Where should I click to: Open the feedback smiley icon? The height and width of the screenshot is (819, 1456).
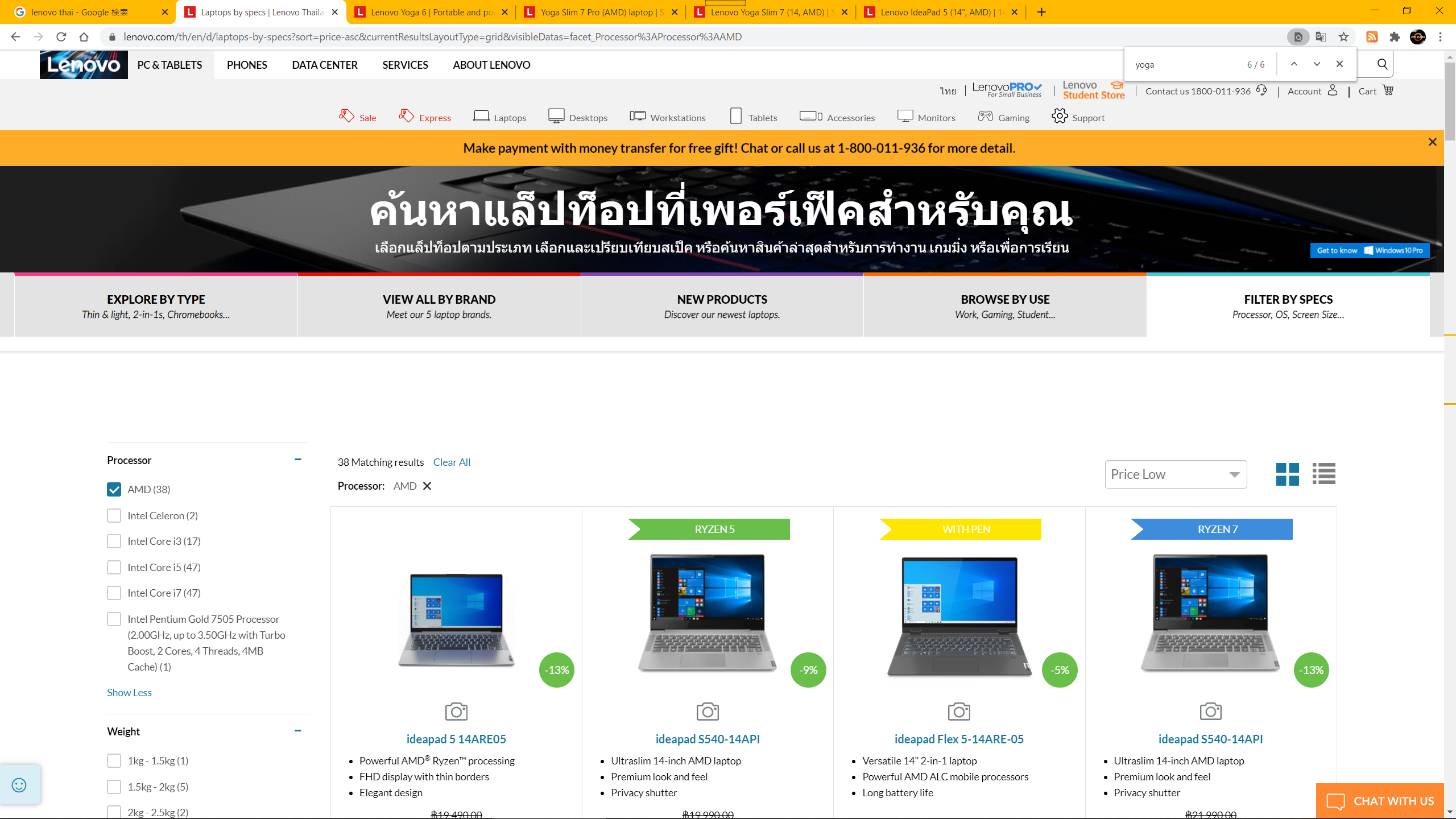[x=19, y=785]
